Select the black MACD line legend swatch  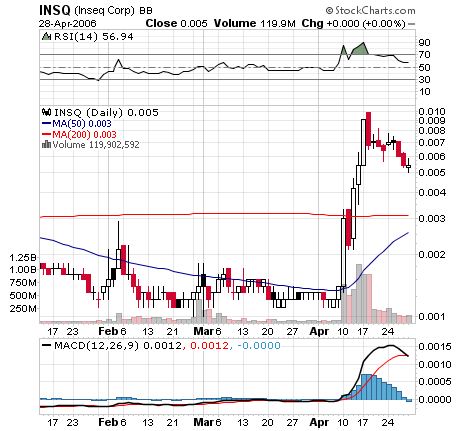tap(46, 345)
